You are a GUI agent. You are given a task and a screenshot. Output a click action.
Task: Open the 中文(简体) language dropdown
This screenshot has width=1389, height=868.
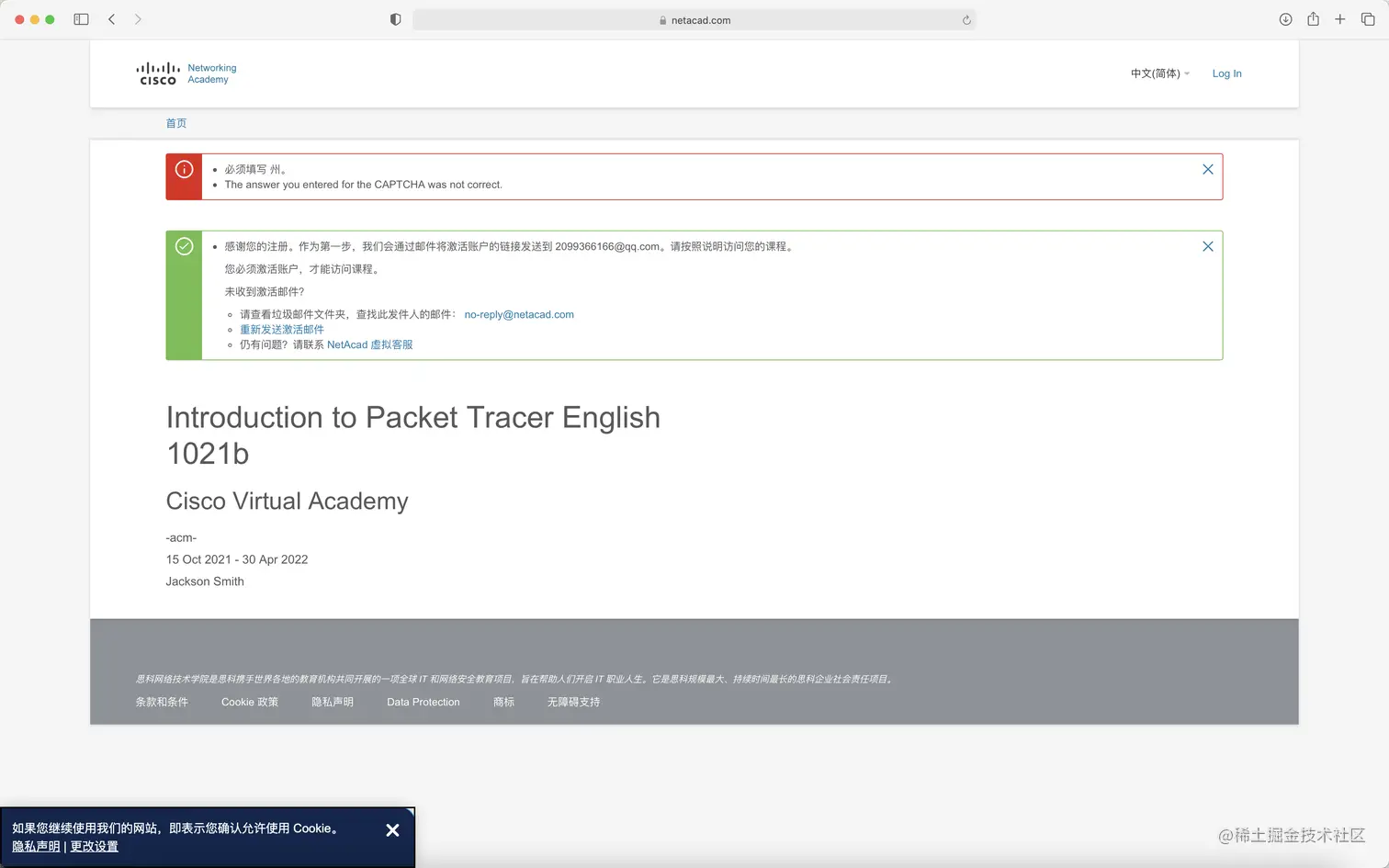pyautogui.click(x=1159, y=73)
